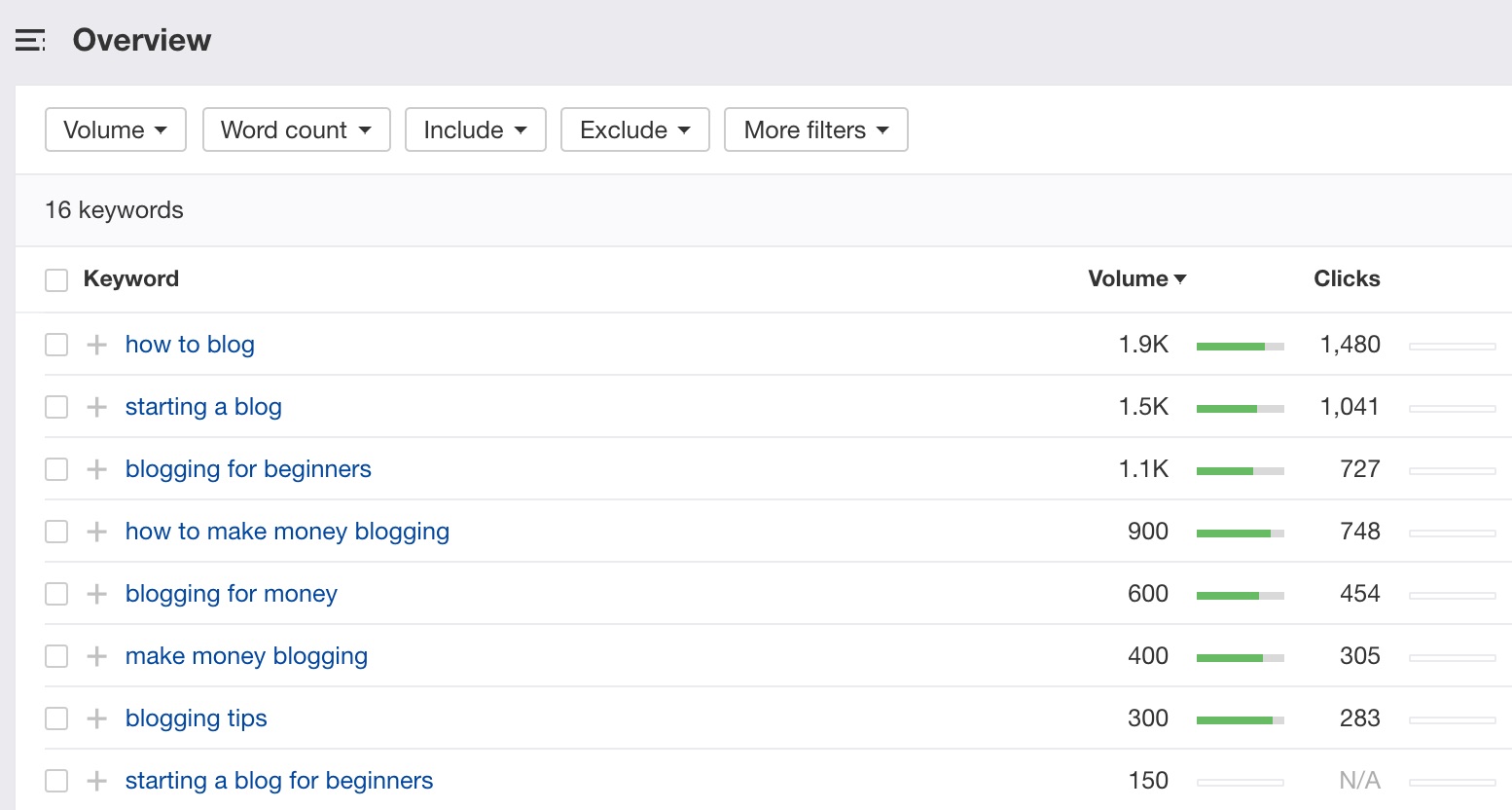
Task: Open the keyword "starting a blog"
Action: click(202, 406)
